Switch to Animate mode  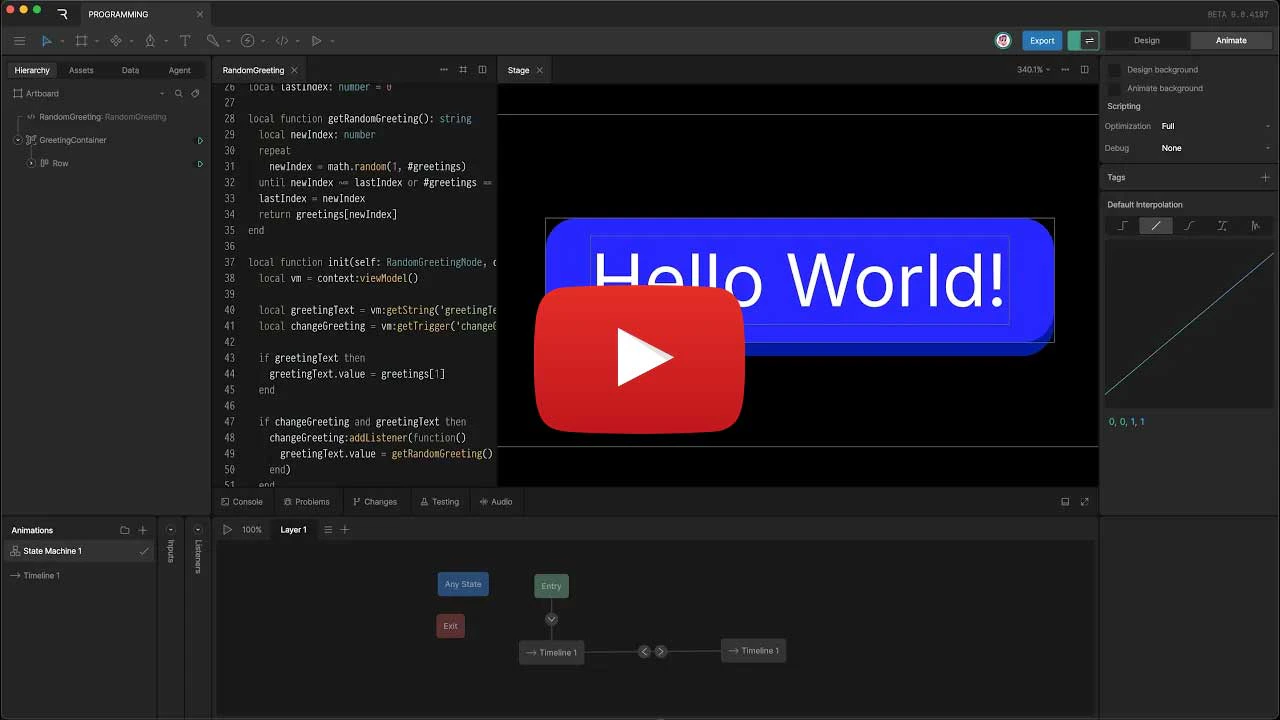1231,41
